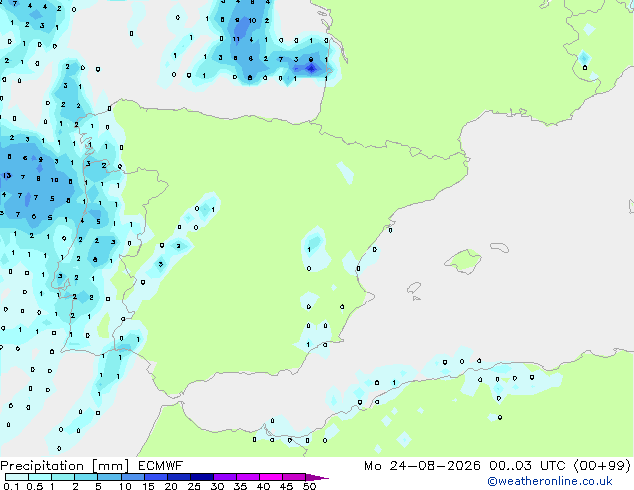Screen dimensions: 634x490
Task: Select the legend swatch between 25 and 30
Action: coord(202,477)
